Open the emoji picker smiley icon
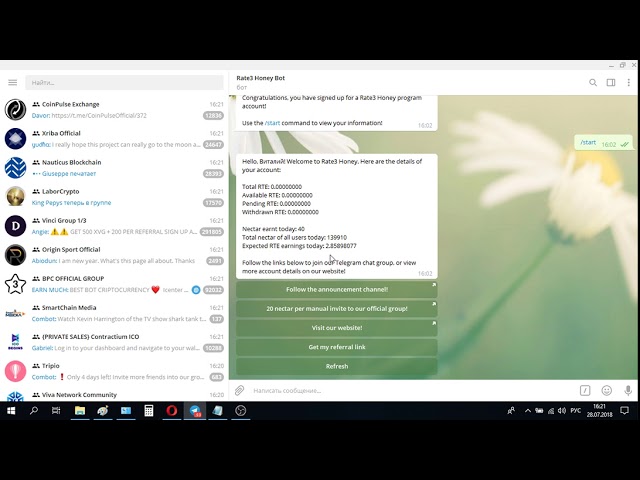This screenshot has width=640, height=480. coord(607,391)
